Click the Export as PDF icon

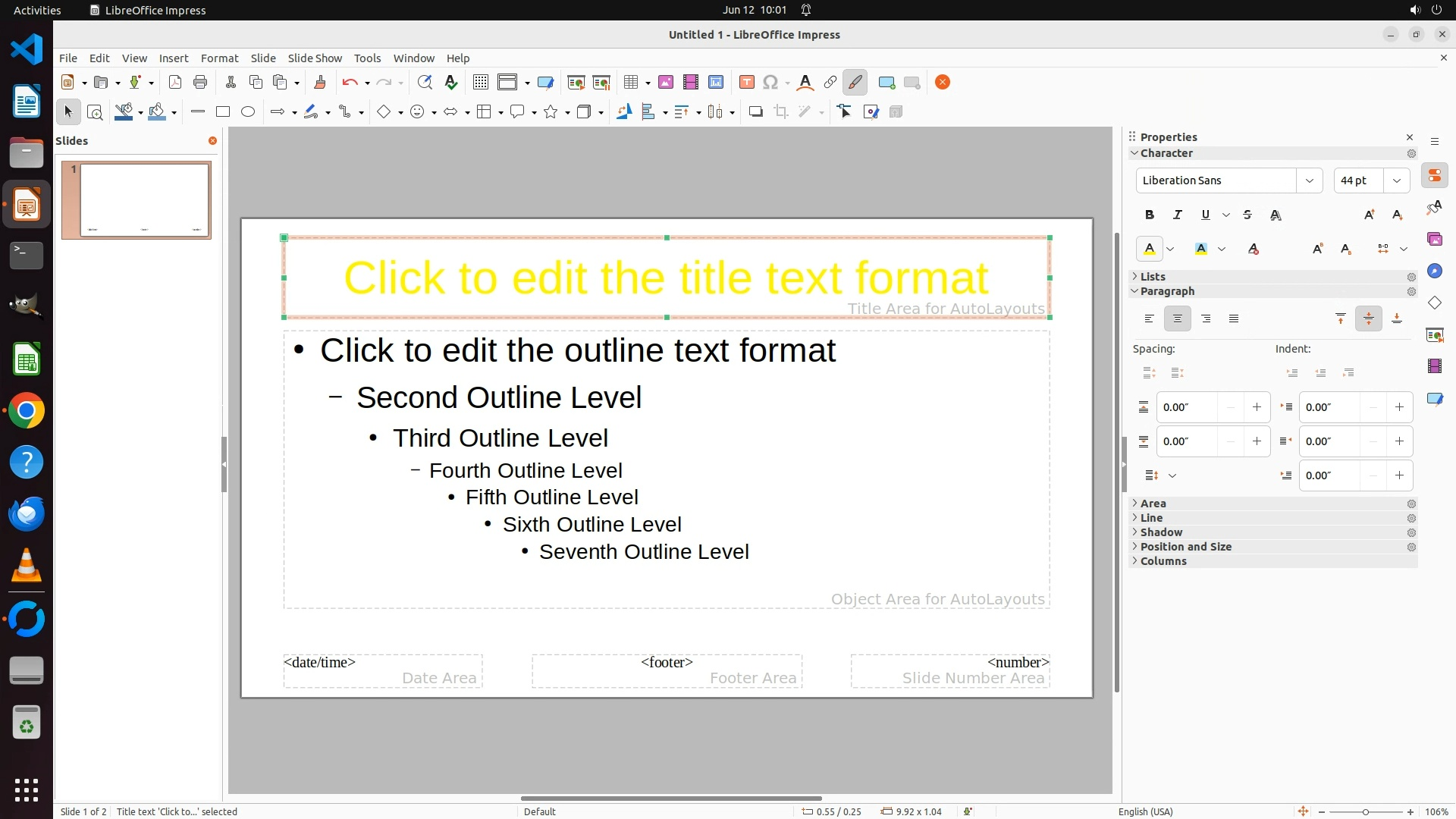tap(175, 83)
